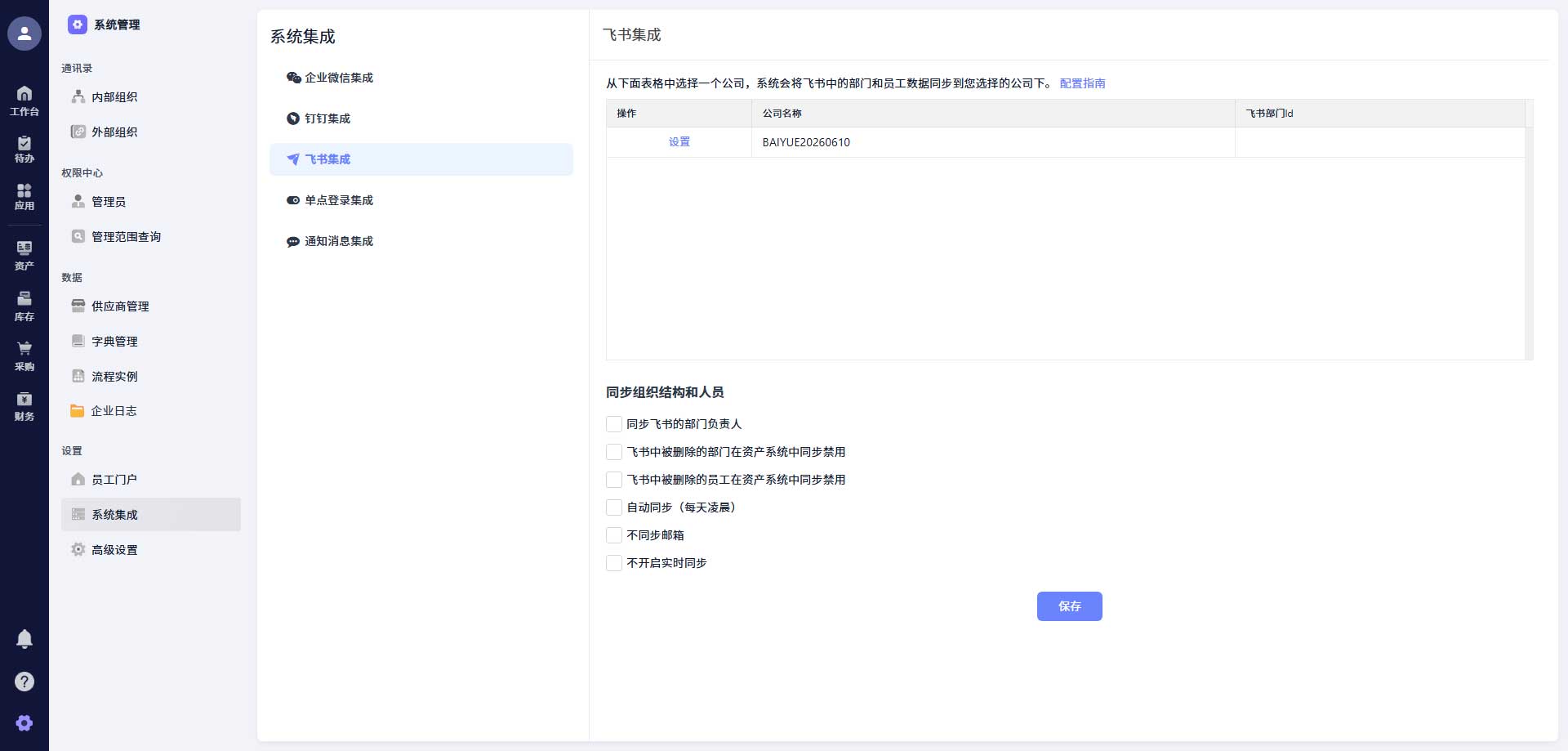Image resolution: width=1568 pixels, height=751 pixels.
Task: Click the 流程实例 icon
Action: pos(78,376)
